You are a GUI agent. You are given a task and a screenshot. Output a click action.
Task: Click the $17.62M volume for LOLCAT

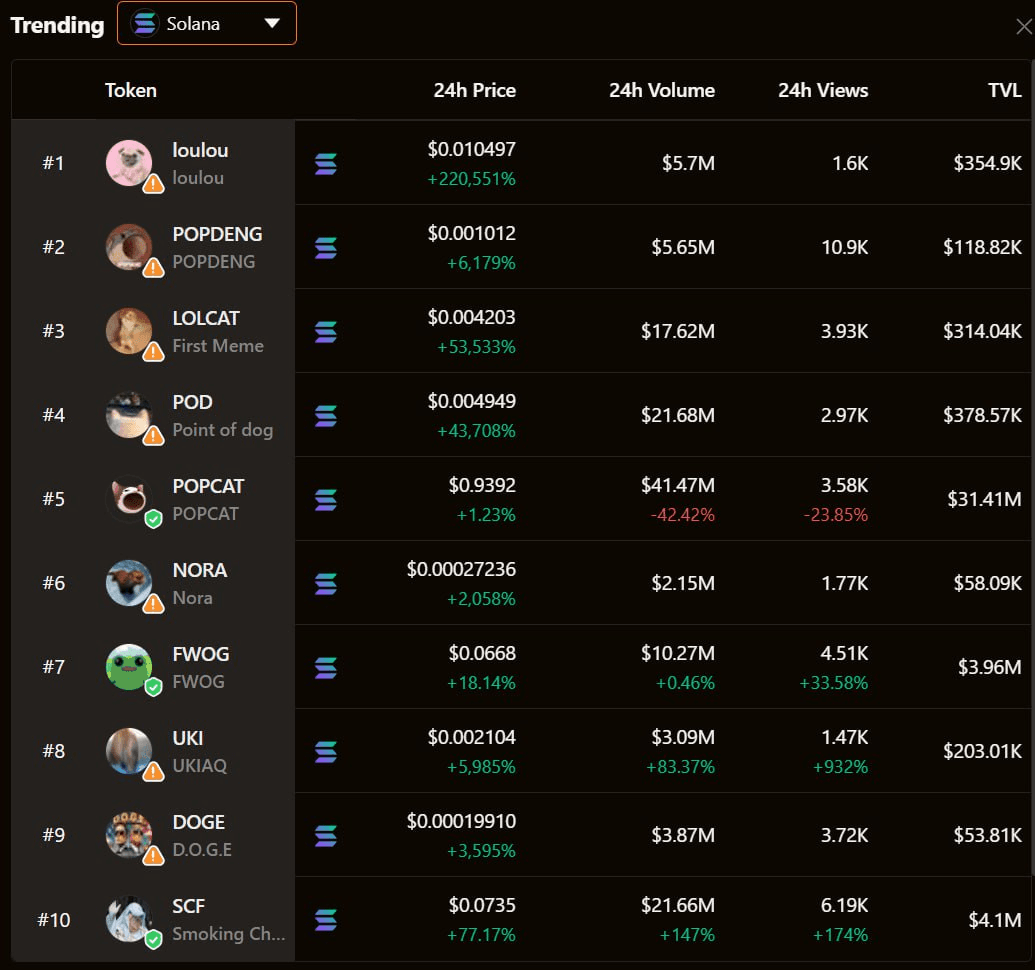pyautogui.click(x=677, y=331)
